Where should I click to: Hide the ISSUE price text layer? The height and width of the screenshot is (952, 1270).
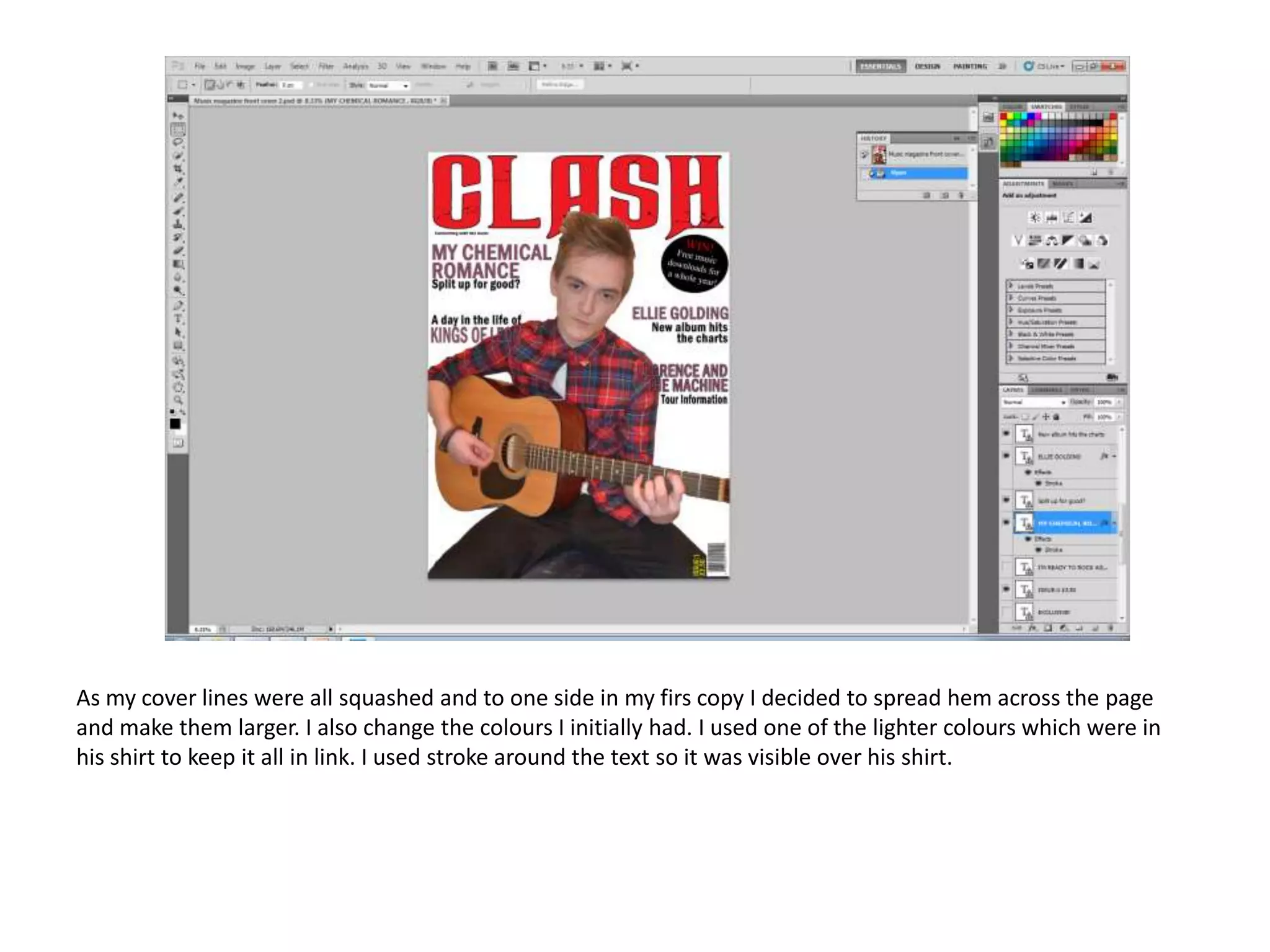(x=1006, y=589)
